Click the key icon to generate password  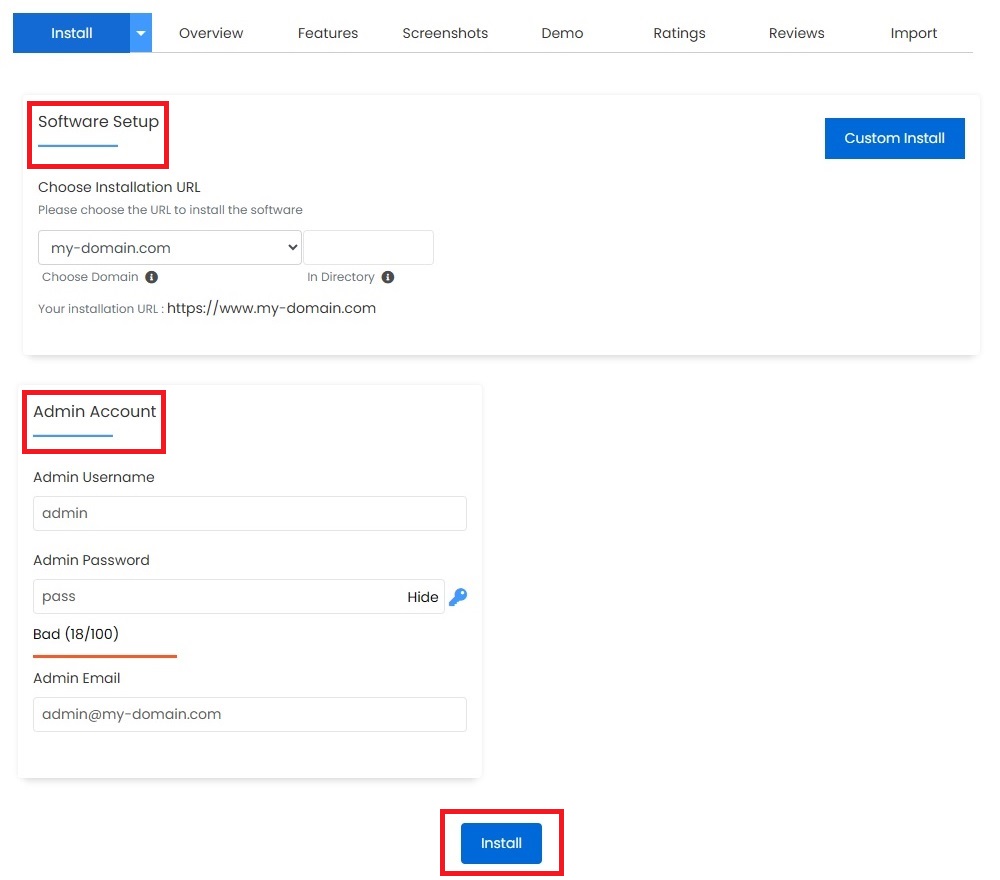coord(458,597)
